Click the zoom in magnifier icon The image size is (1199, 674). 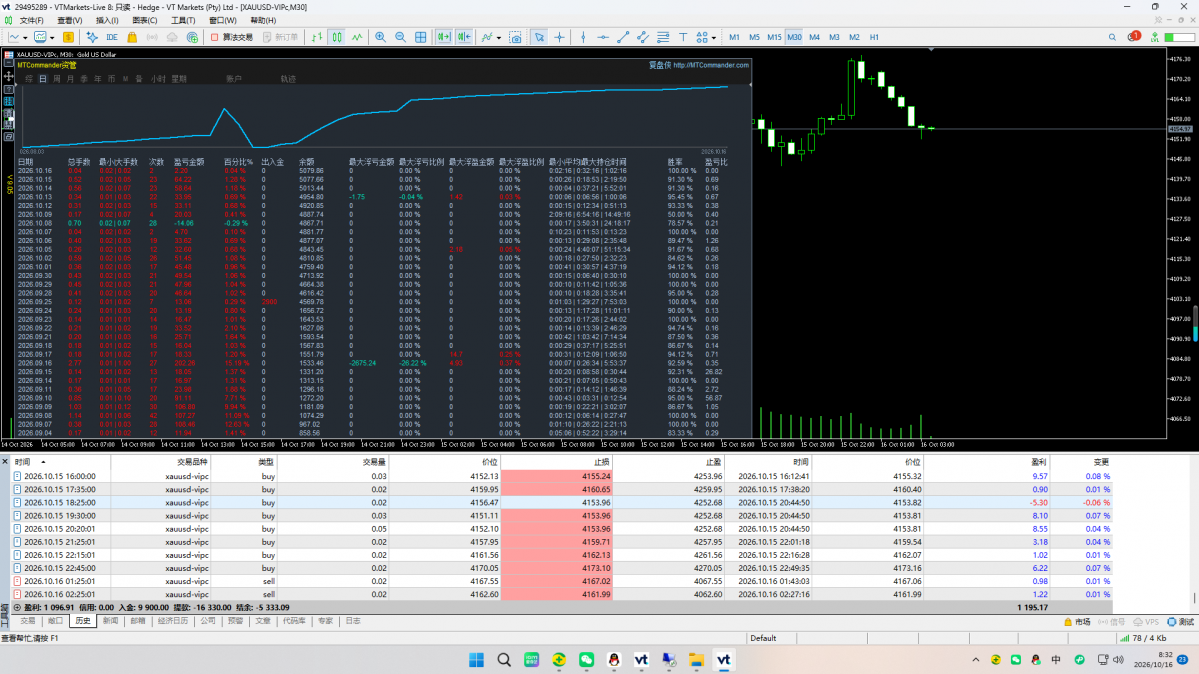(x=380, y=37)
